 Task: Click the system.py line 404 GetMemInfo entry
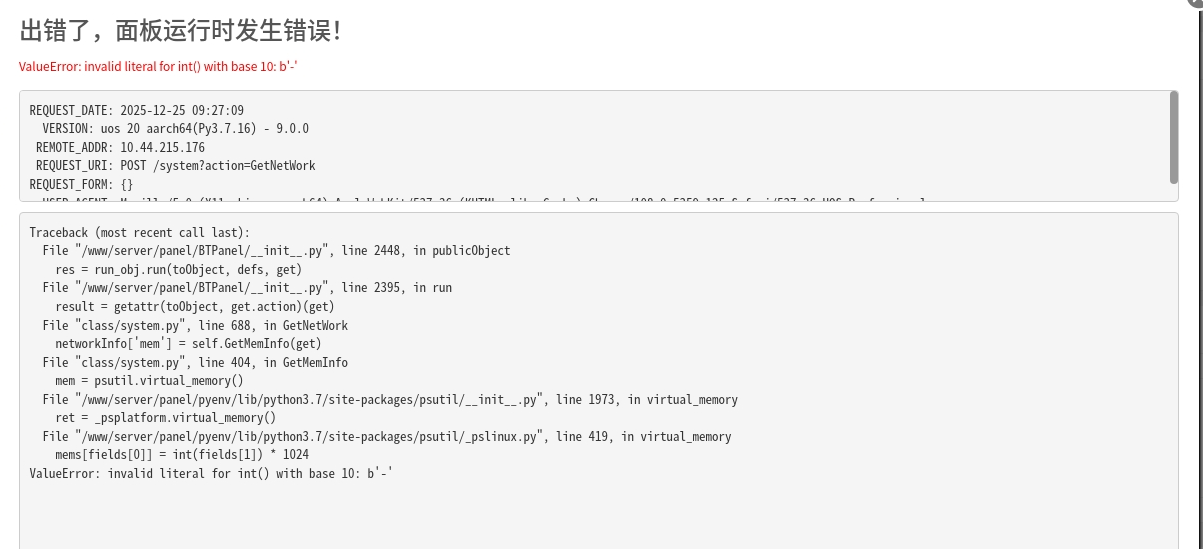195,362
